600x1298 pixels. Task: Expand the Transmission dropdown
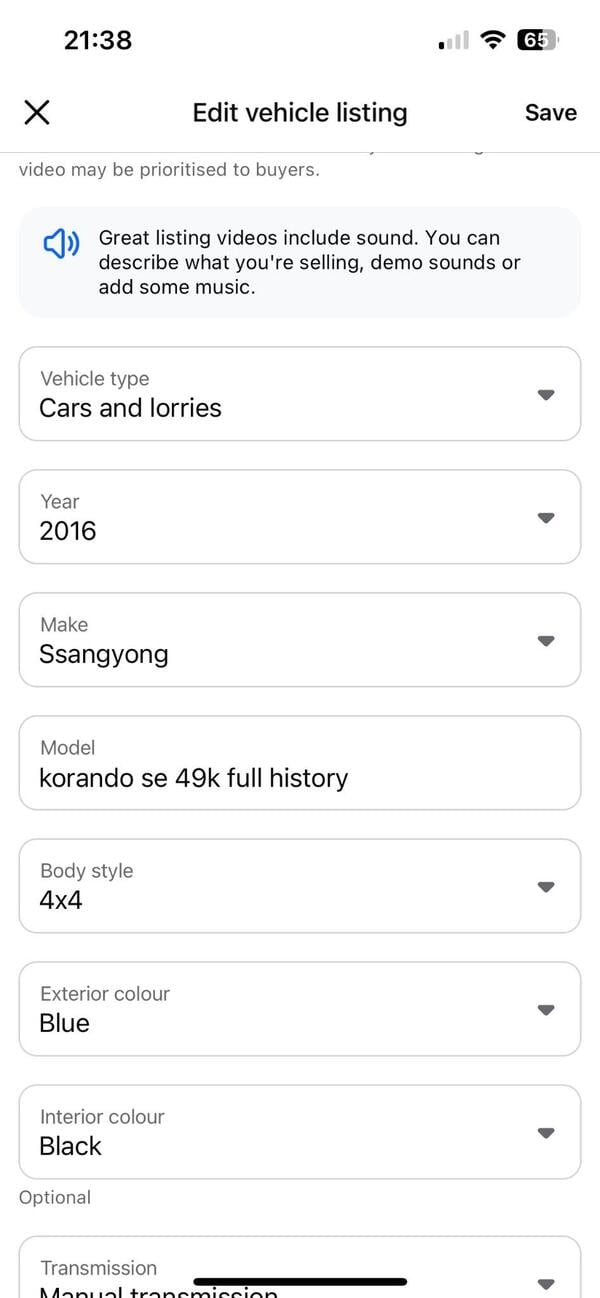click(300, 1270)
